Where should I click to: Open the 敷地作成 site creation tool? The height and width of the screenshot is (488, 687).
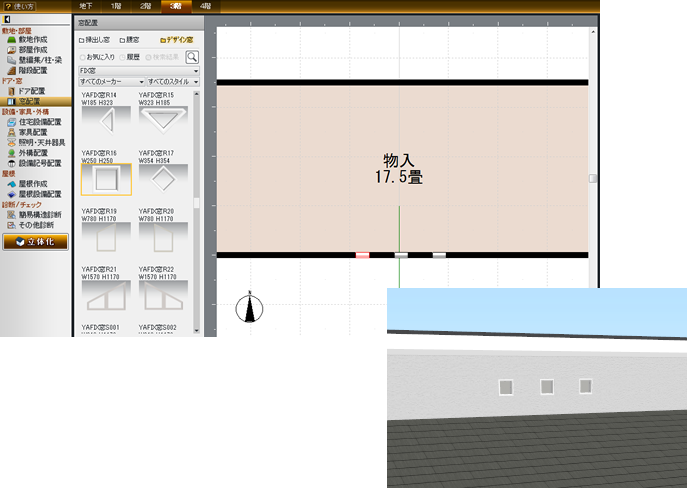[28, 39]
